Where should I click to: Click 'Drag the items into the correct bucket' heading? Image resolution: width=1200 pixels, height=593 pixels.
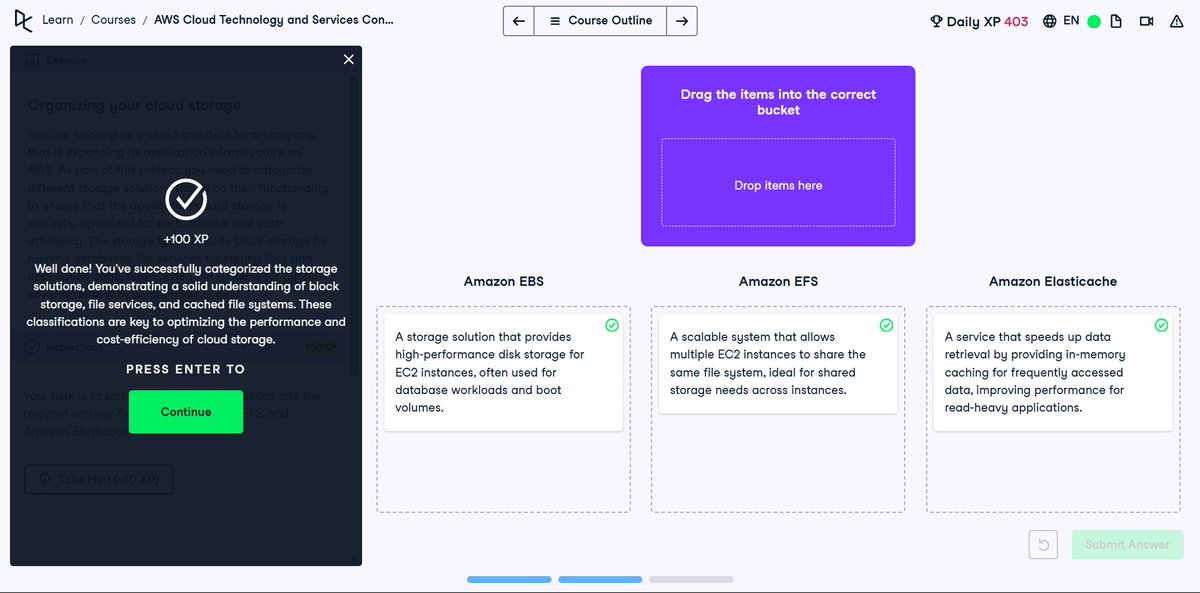click(x=778, y=102)
